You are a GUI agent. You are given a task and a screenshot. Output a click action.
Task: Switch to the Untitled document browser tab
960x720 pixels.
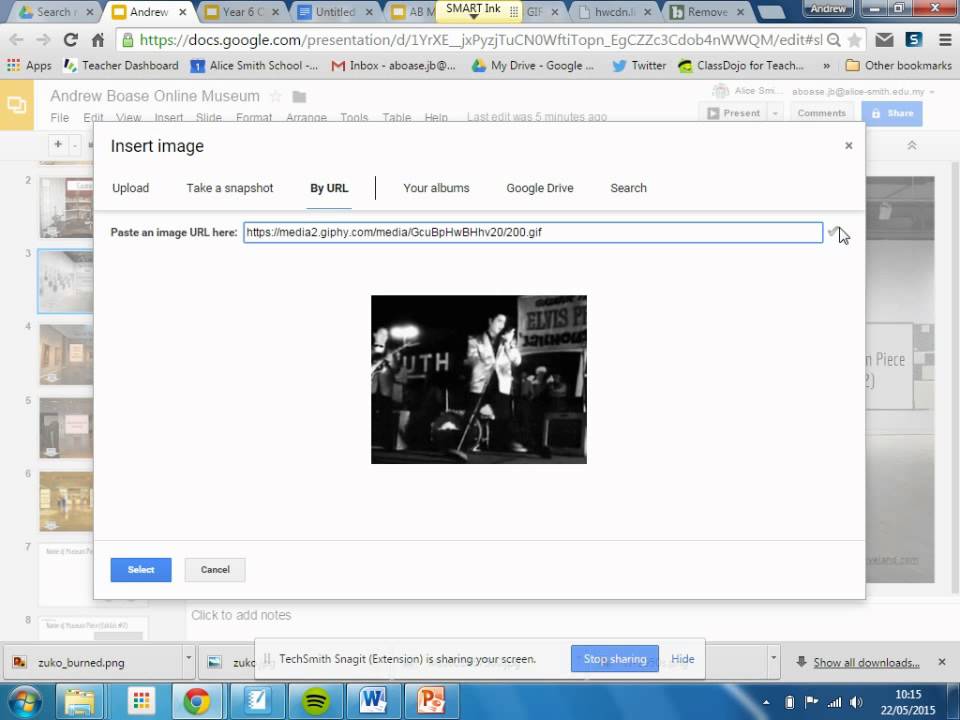335,12
